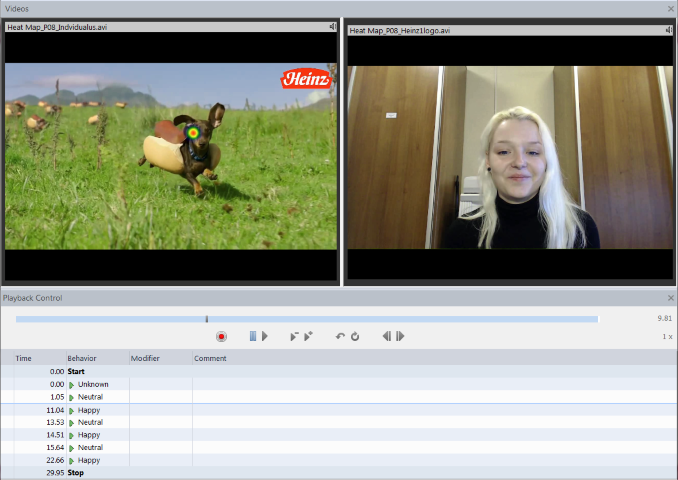Click the red record button
678x480 pixels.
click(221, 336)
